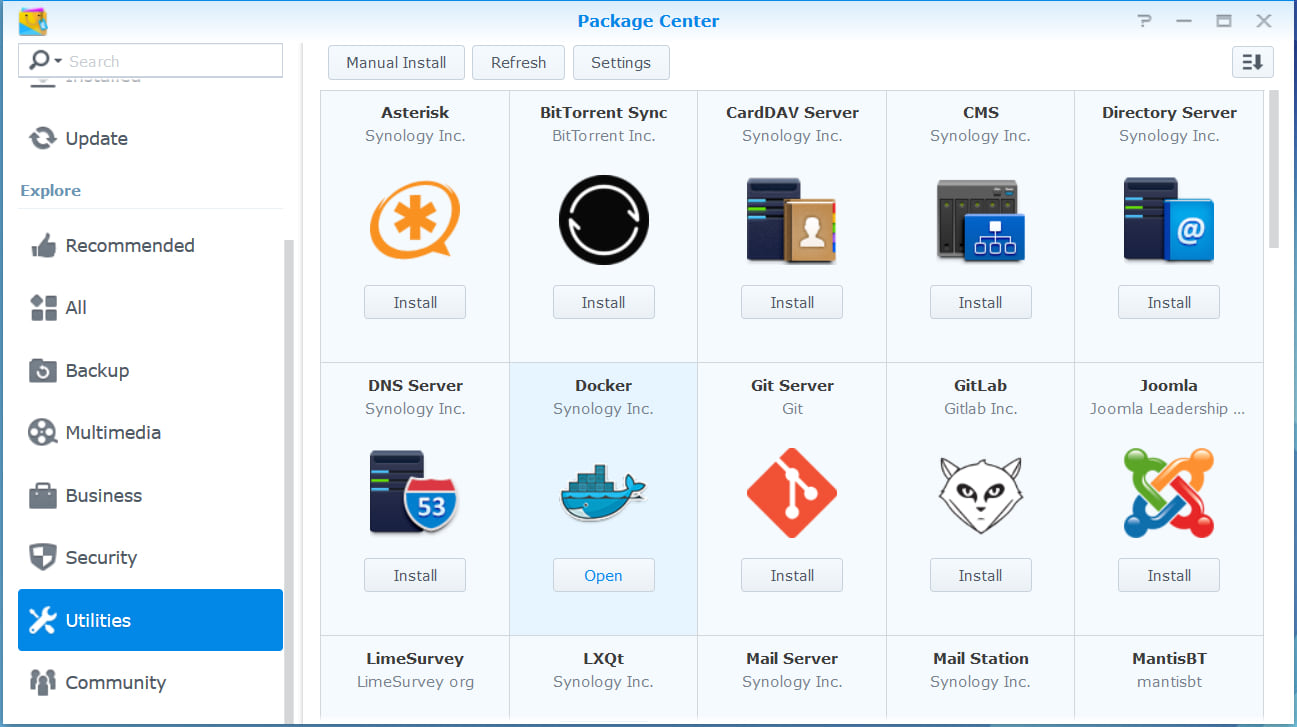Click the GitLab title text
This screenshot has width=1297, height=727.
pos(980,385)
